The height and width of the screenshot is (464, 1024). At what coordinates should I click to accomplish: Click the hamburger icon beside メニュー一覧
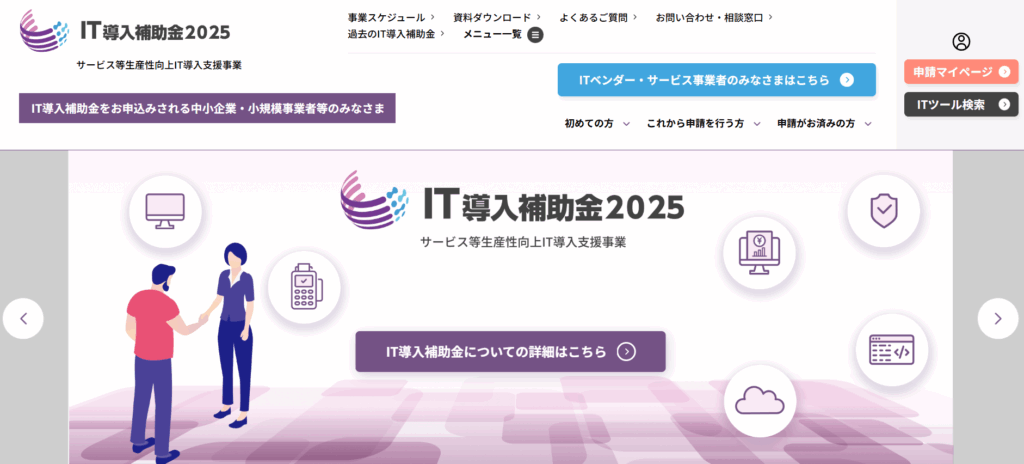pyautogui.click(x=535, y=34)
